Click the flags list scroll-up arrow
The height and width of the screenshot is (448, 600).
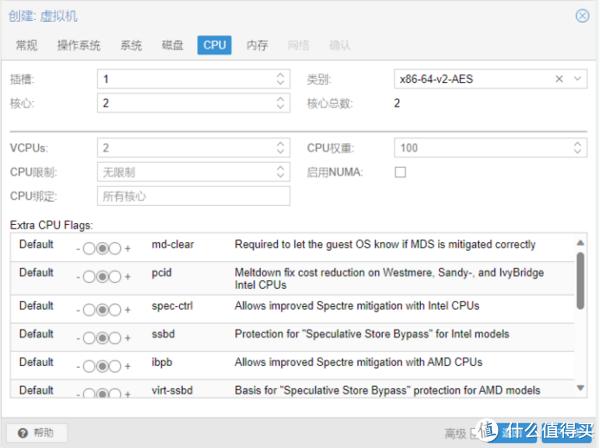[580, 243]
